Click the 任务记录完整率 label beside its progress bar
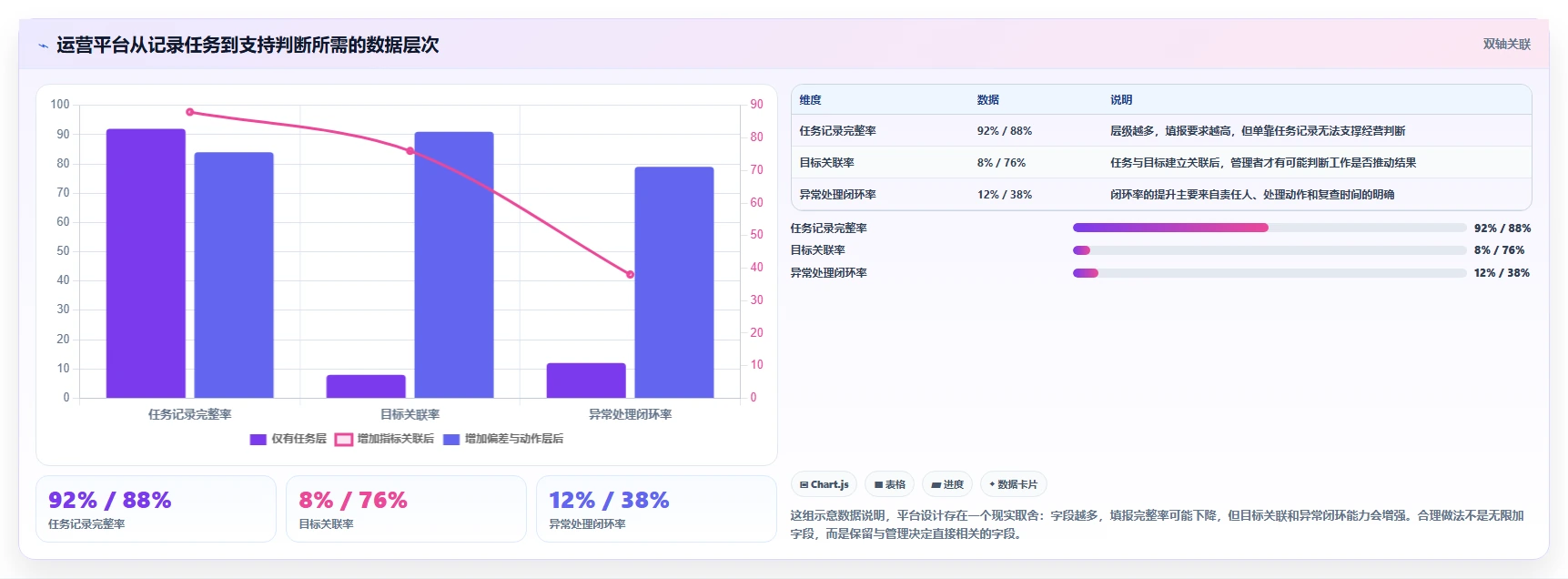This screenshot has width=1568, height=579. pos(828,229)
